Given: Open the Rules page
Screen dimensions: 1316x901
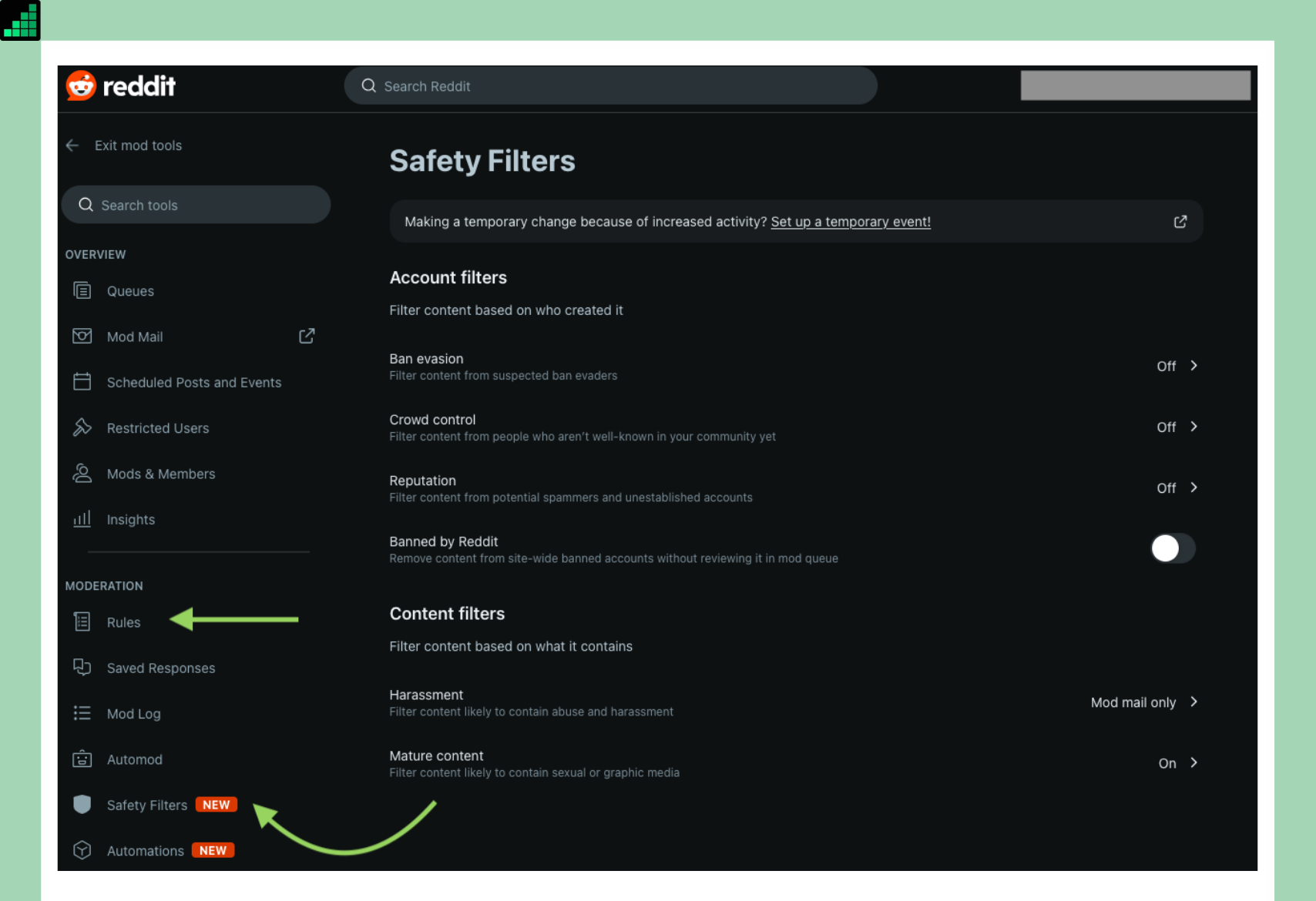Looking at the screenshot, I should tap(123, 622).
